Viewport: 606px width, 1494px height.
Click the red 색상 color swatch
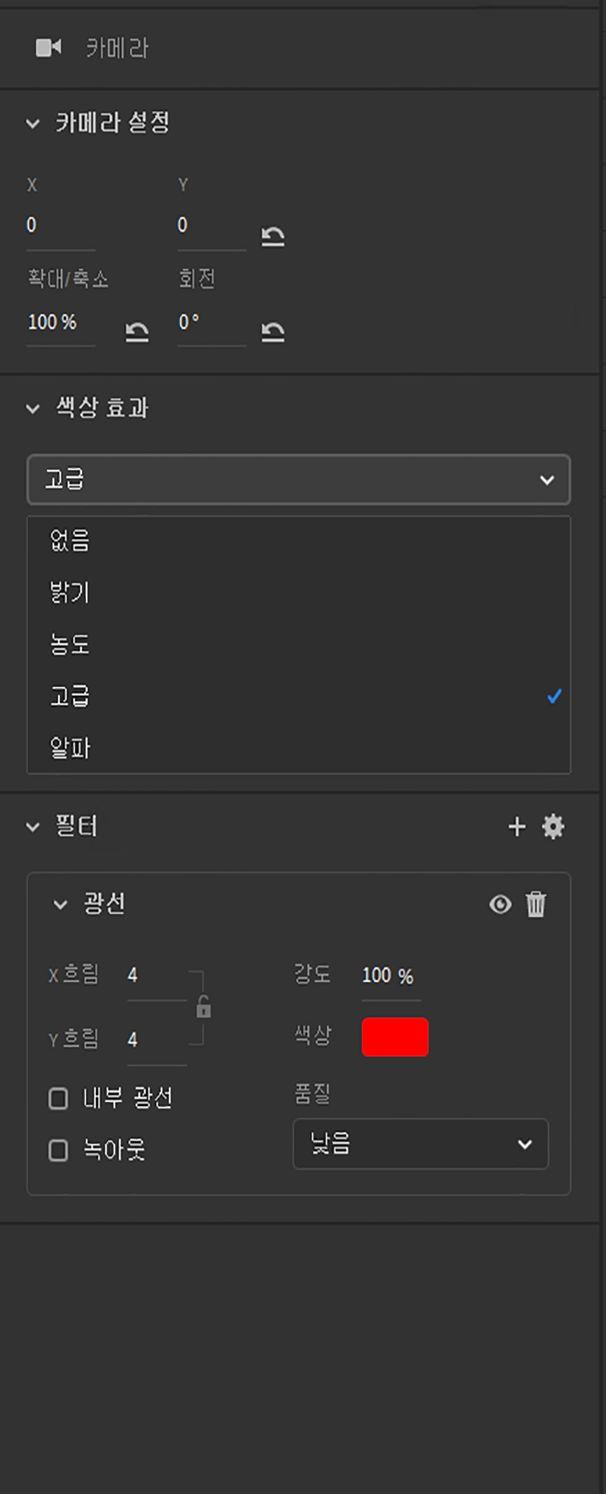click(x=394, y=1037)
